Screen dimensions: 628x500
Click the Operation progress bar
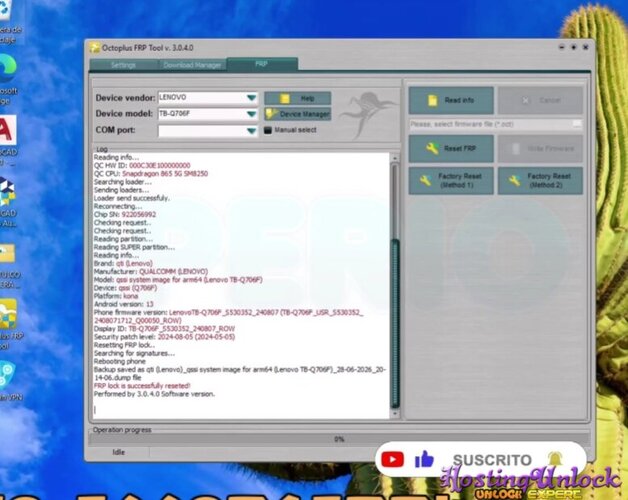(x=339, y=440)
